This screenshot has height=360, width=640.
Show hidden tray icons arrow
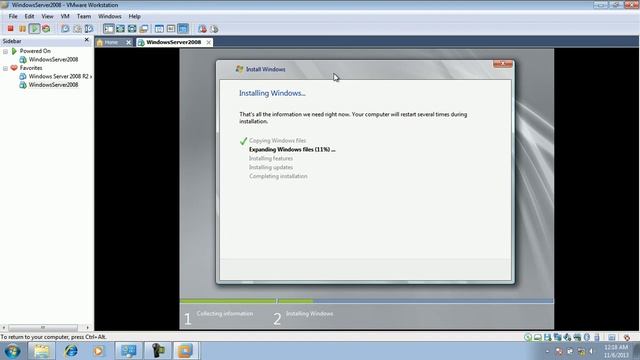click(547, 351)
